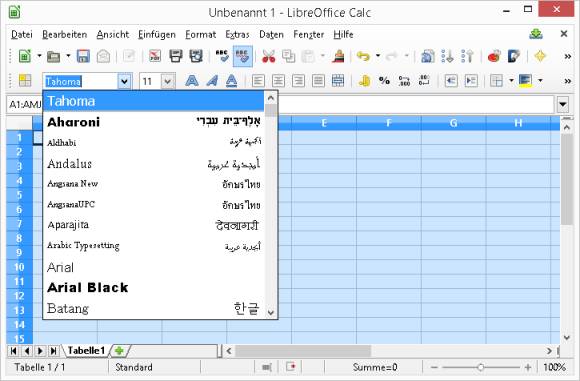Toggle Italic formatting slanted A icon
The height and width of the screenshot is (381, 580).
click(x=212, y=81)
